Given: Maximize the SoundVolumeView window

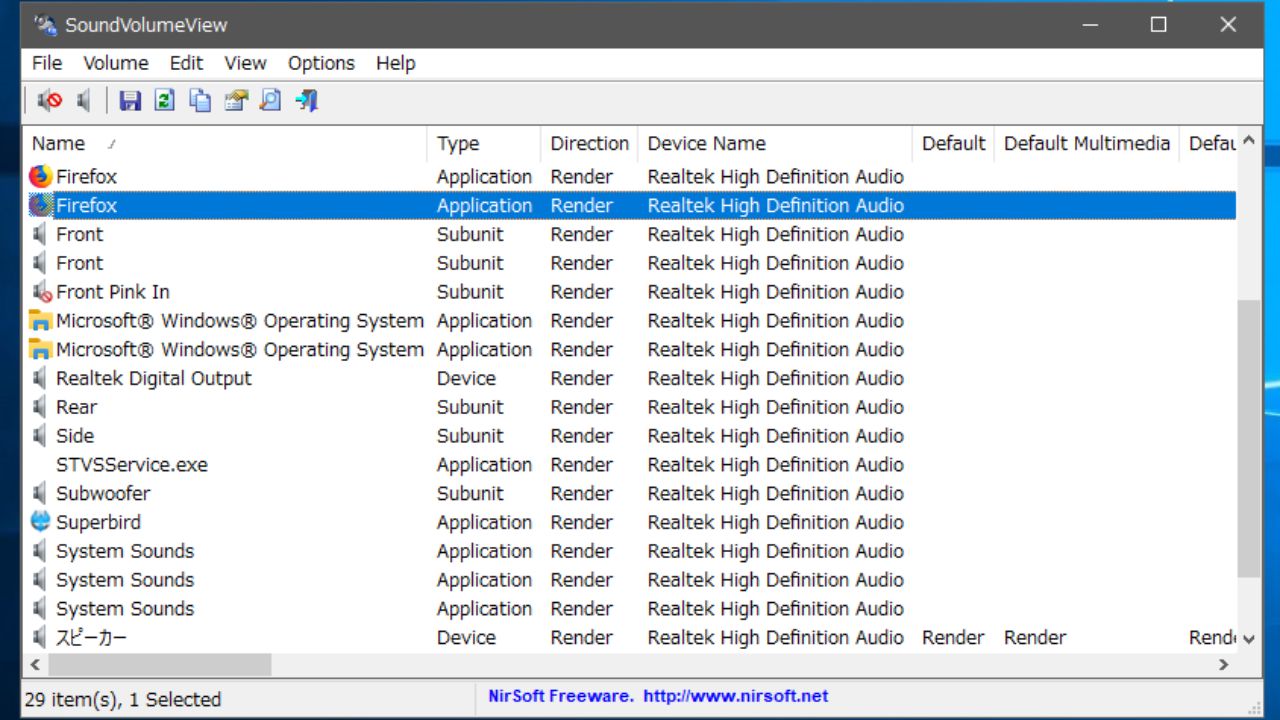Looking at the screenshot, I should tap(1158, 25).
